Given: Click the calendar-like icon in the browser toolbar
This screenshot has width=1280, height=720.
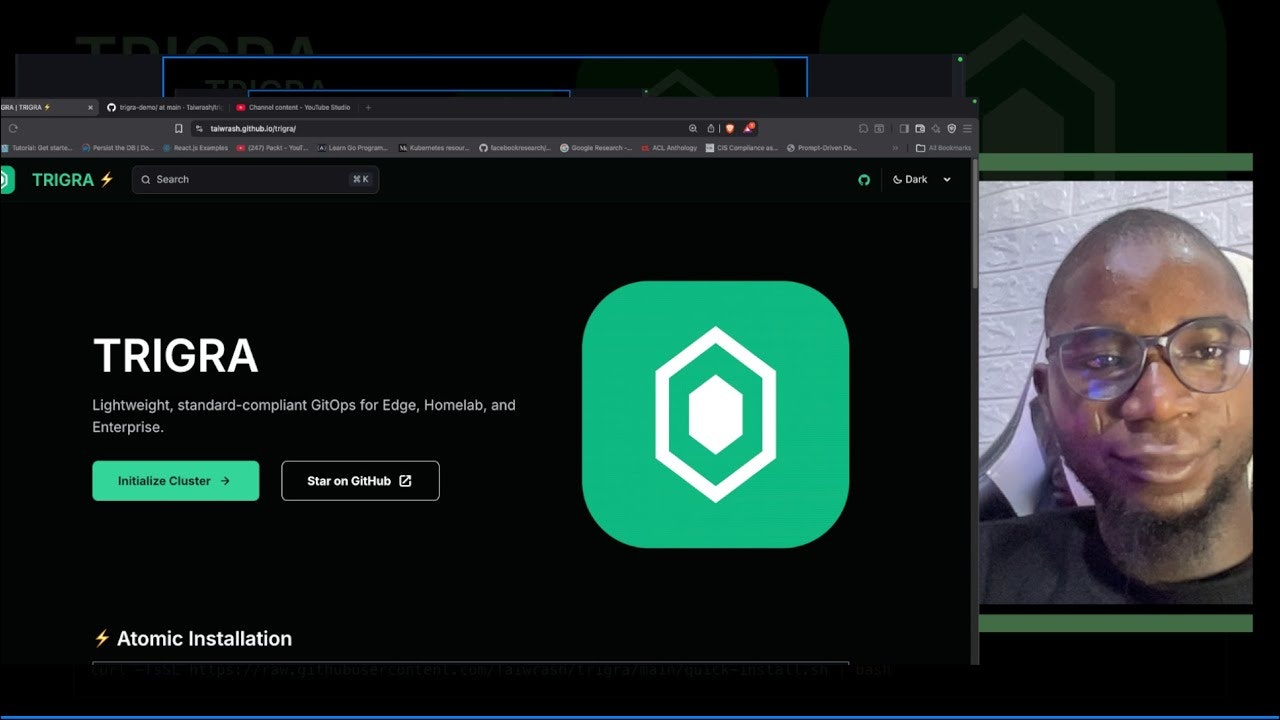Looking at the screenshot, I should 879,128.
